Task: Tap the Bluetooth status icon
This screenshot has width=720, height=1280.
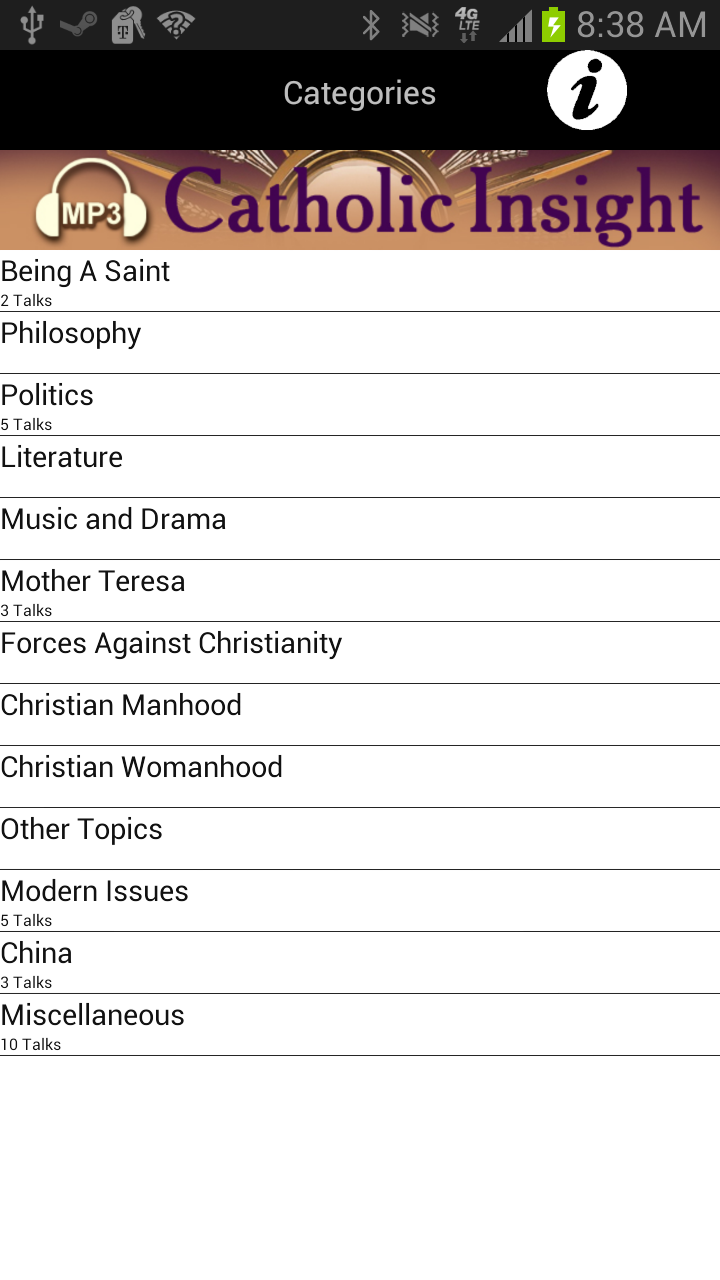Action: [x=371, y=25]
